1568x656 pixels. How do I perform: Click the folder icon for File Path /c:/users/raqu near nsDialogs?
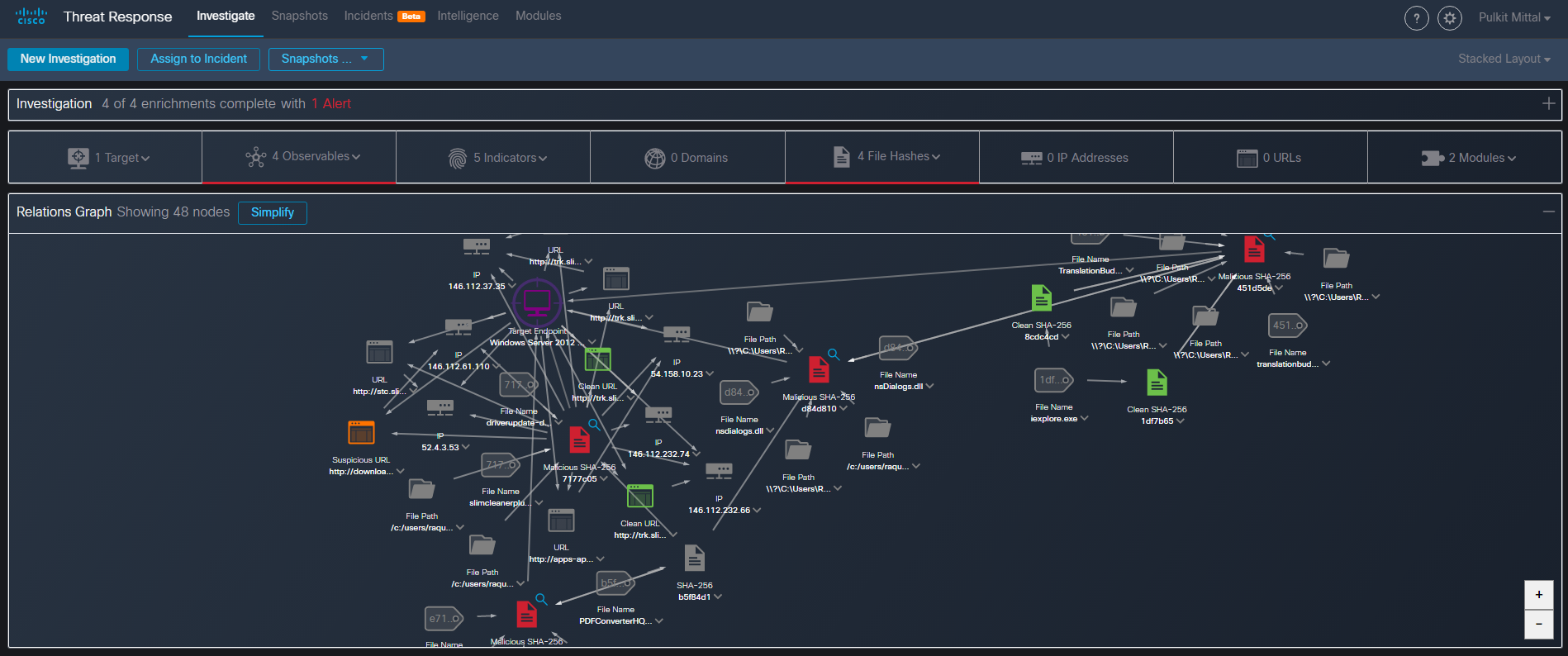[x=877, y=427]
